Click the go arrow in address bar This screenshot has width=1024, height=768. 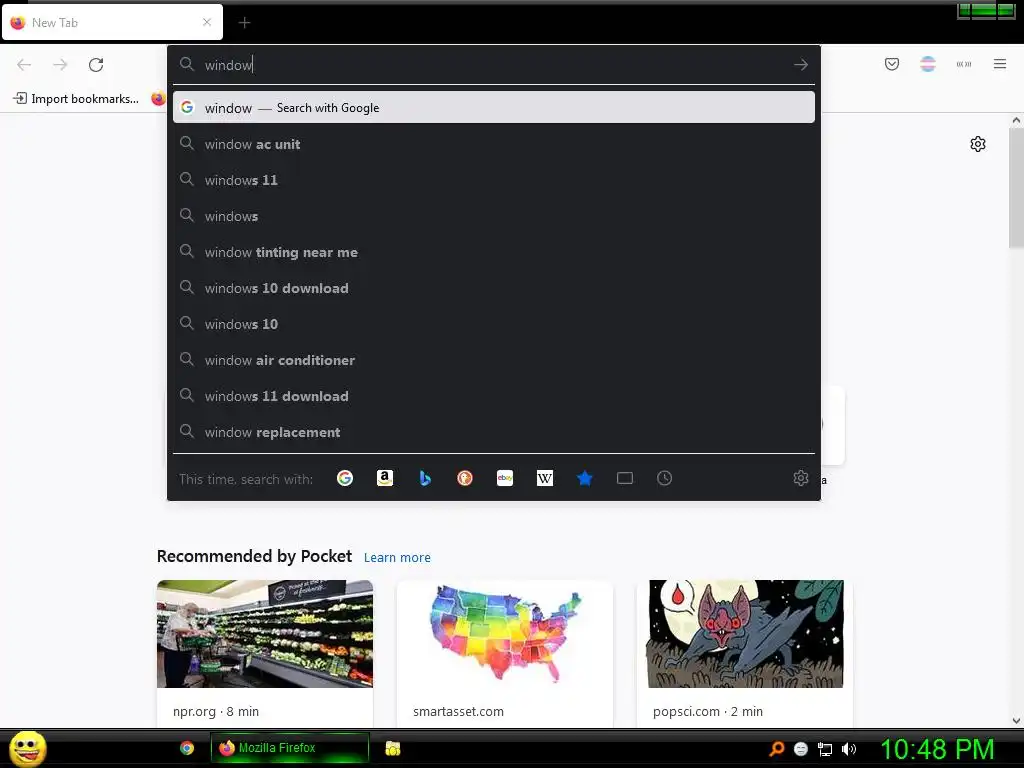click(801, 65)
